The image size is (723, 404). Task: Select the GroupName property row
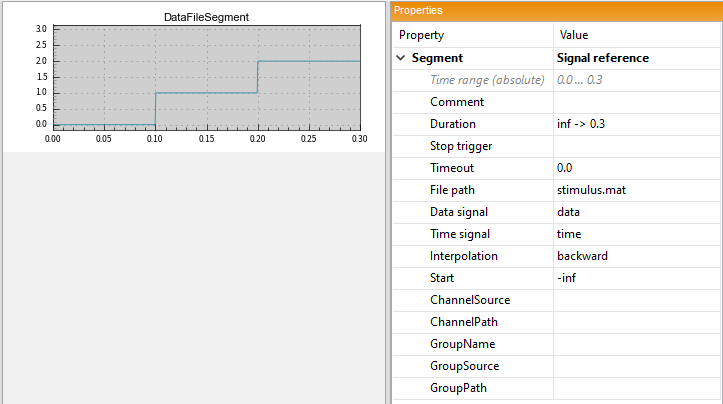click(557, 344)
